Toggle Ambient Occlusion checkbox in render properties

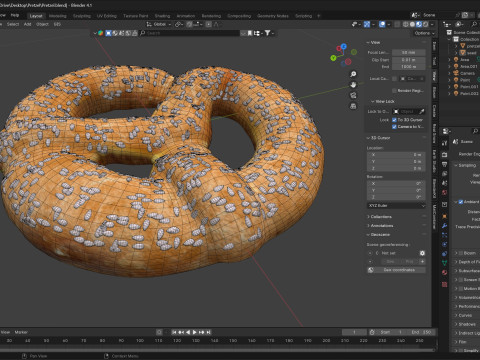[x=461, y=202]
